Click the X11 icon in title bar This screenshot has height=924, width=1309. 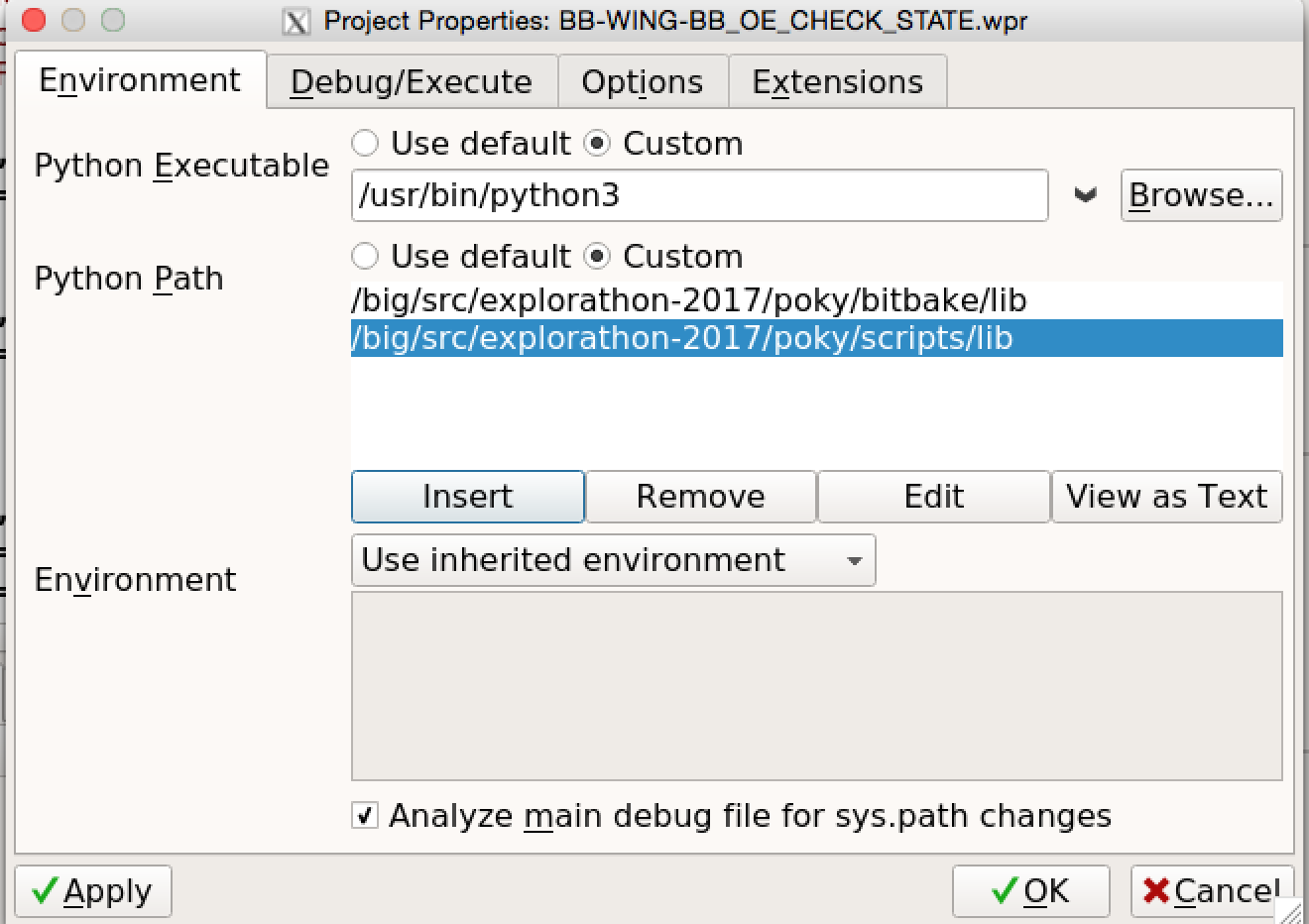(x=296, y=21)
